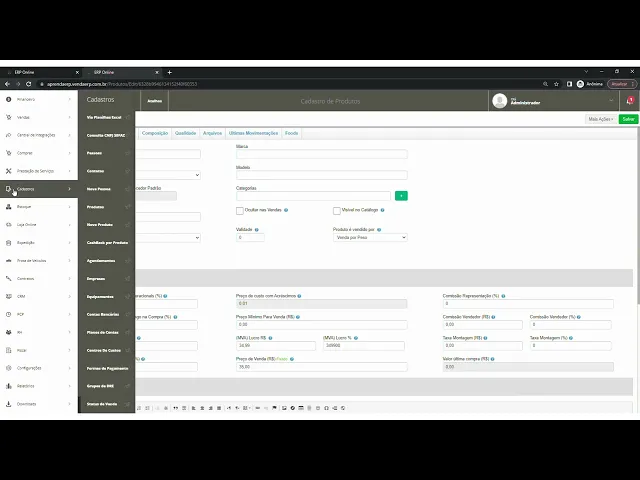
Task: Switch to the Últimas Movimentações tab
Action: pos(253,133)
